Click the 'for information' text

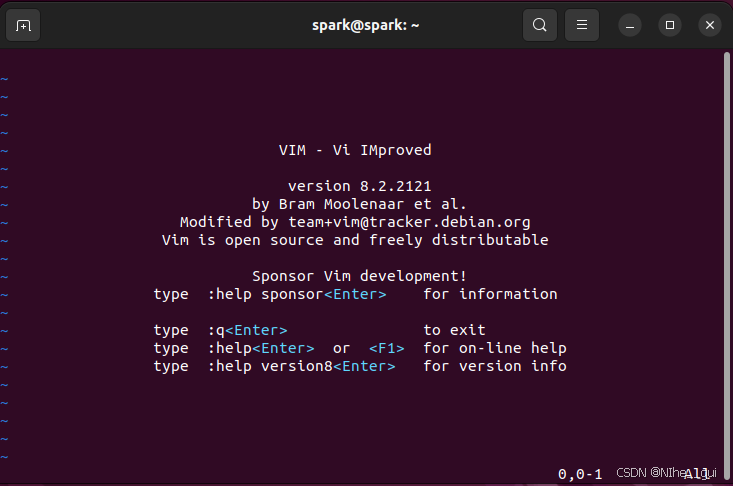[490, 294]
